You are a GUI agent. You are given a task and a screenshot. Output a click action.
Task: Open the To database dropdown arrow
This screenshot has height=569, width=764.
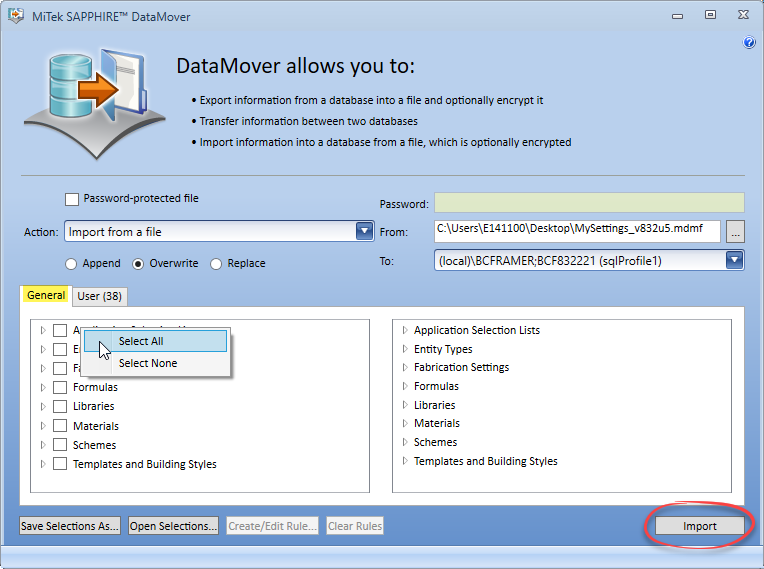734,260
